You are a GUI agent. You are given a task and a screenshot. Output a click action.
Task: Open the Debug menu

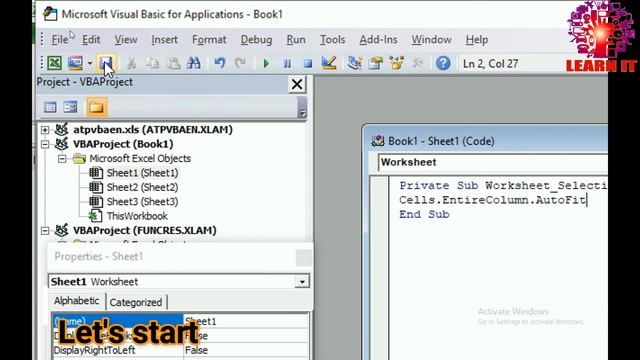[x=256, y=40]
